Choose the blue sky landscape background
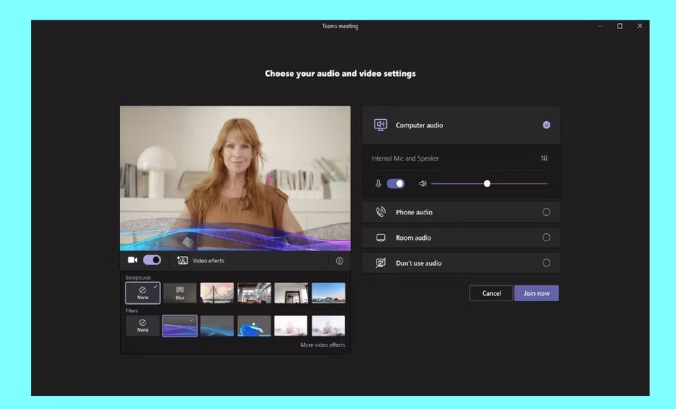This screenshot has height=409, width=676. click(x=328, y=293)
